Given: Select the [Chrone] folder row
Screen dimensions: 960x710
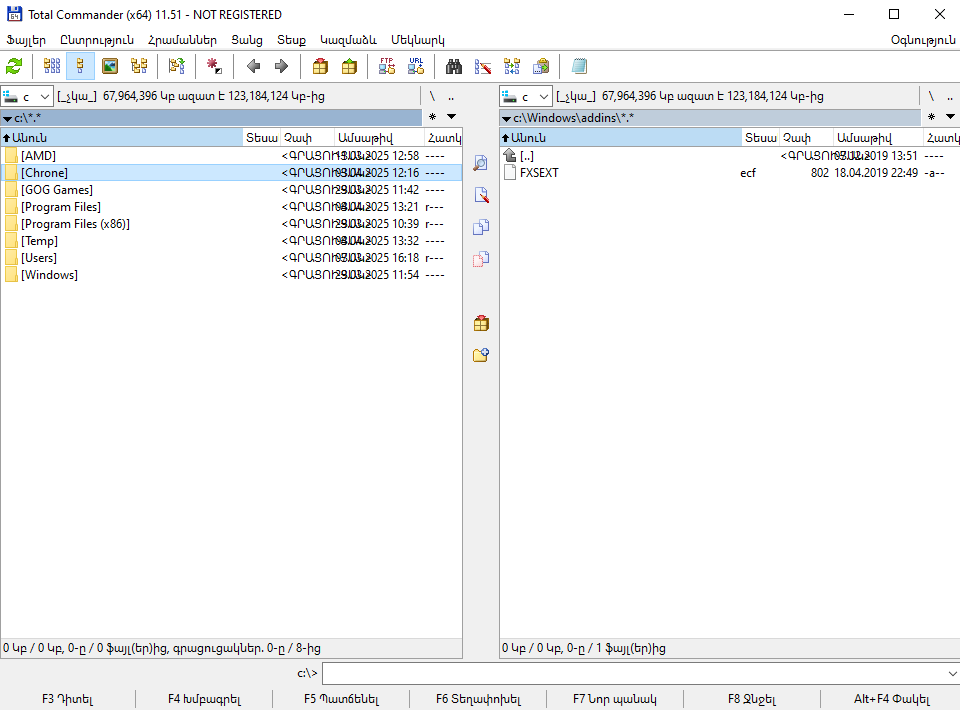Looking at the screenshot, I should tap(231, 173).
